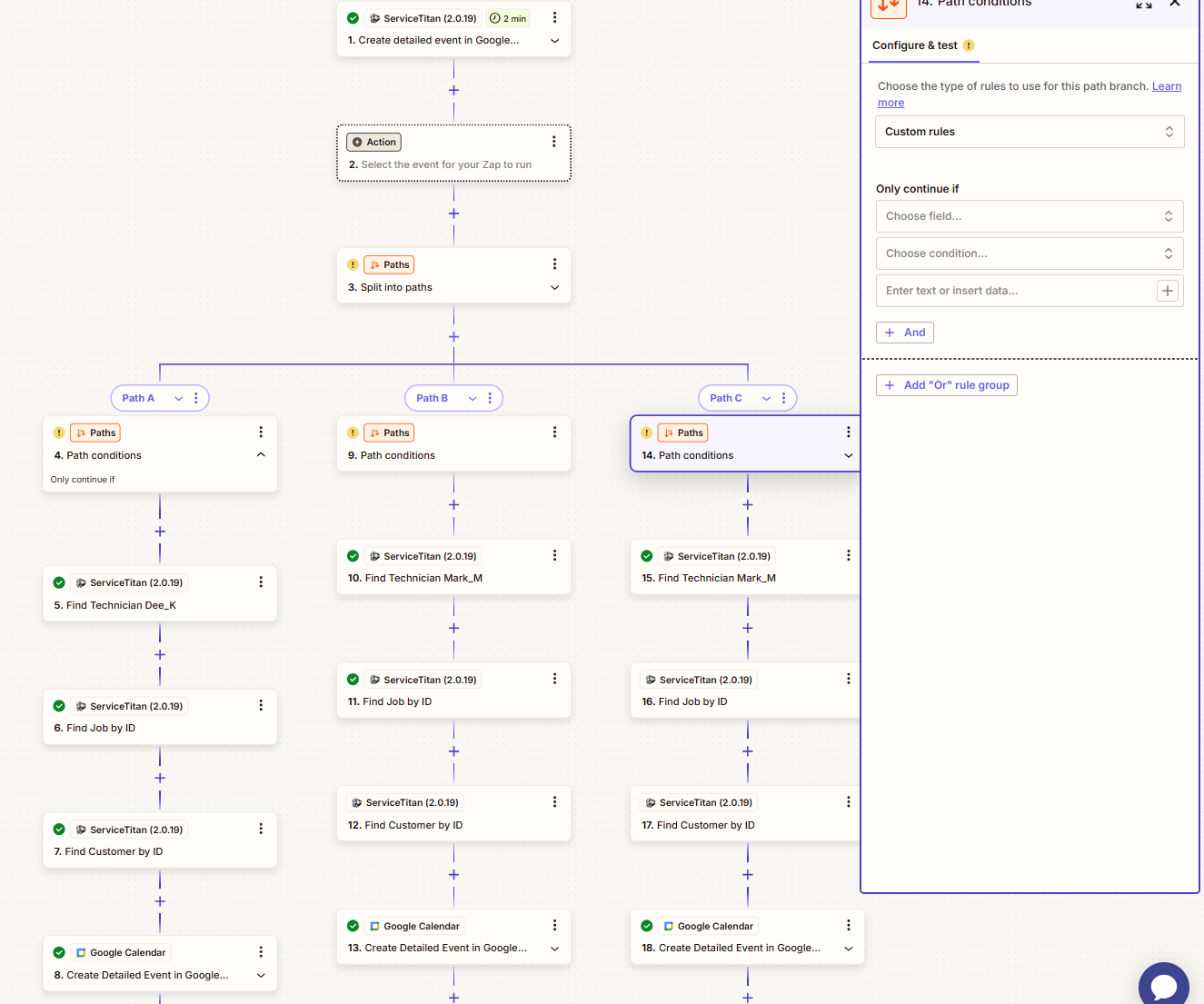1204x1004 pixels.
Task: Open three-dot menu on step 18 Google Calendar
Action: coord(849,925)
